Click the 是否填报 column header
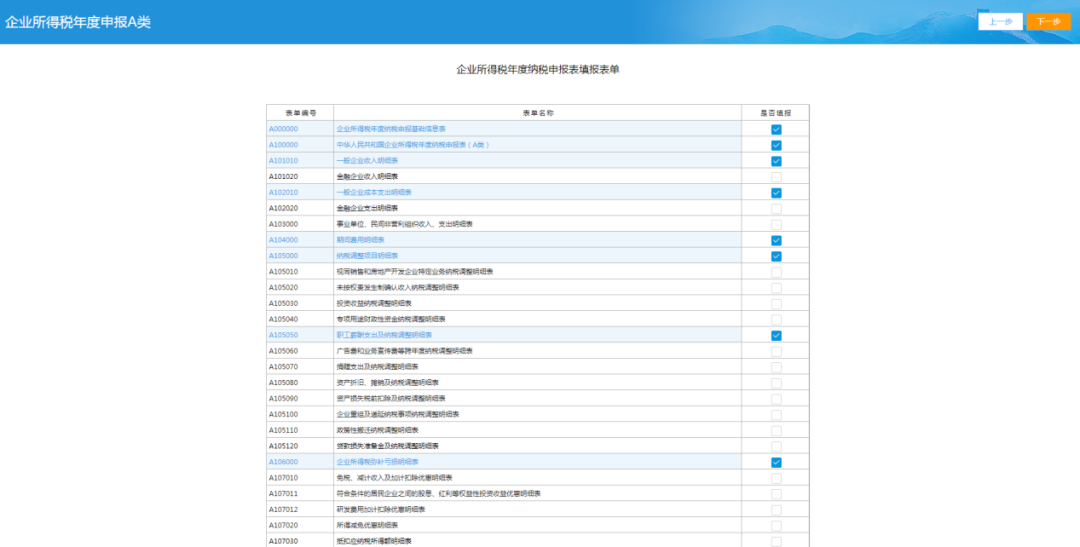 click(776, 113)
